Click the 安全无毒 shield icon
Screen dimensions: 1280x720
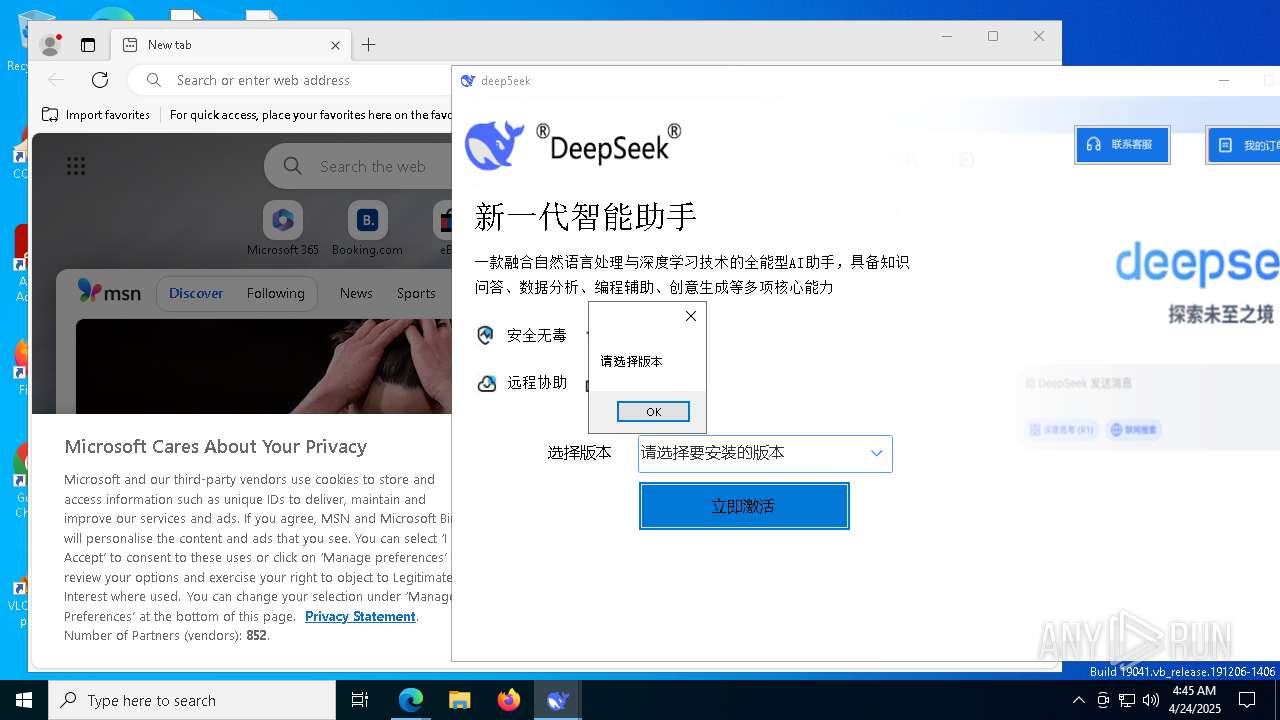click(486, 335)
